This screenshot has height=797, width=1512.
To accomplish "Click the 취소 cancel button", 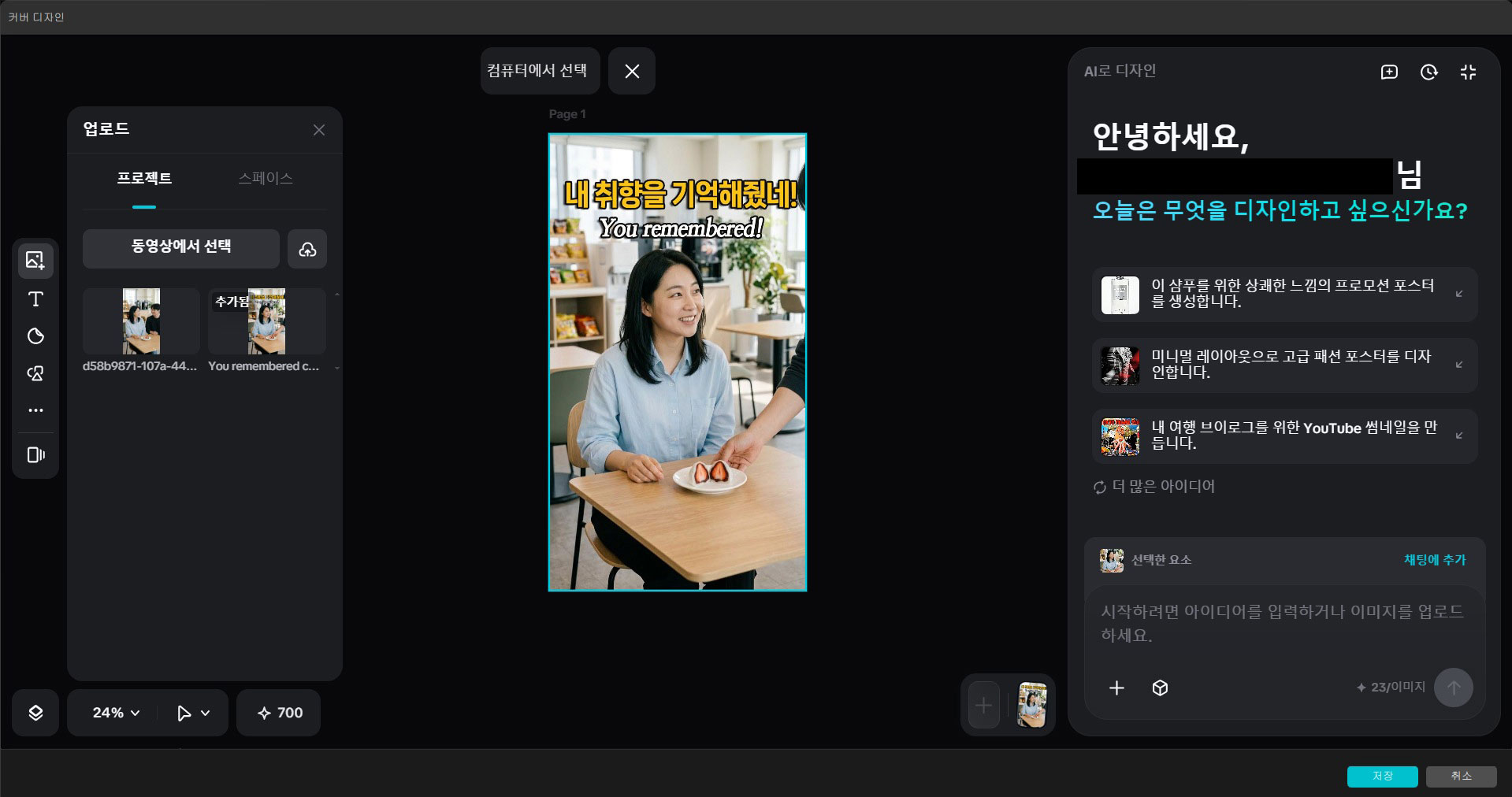I will click(1462, 777).
